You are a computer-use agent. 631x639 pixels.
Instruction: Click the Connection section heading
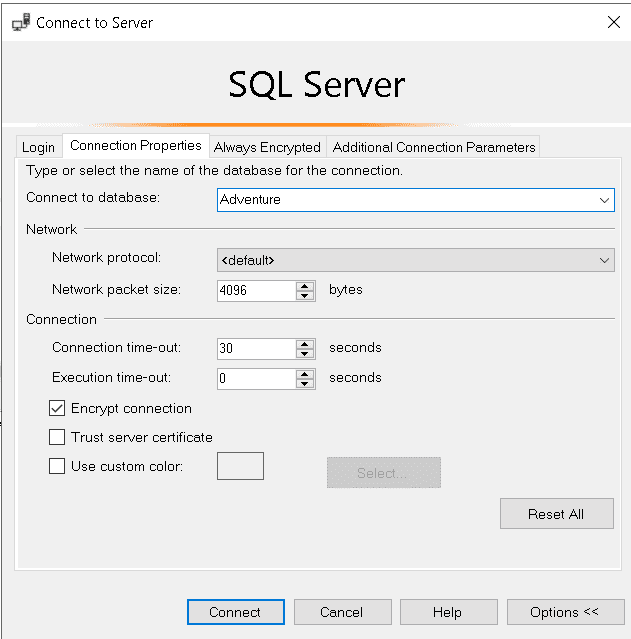click(61, 319)
